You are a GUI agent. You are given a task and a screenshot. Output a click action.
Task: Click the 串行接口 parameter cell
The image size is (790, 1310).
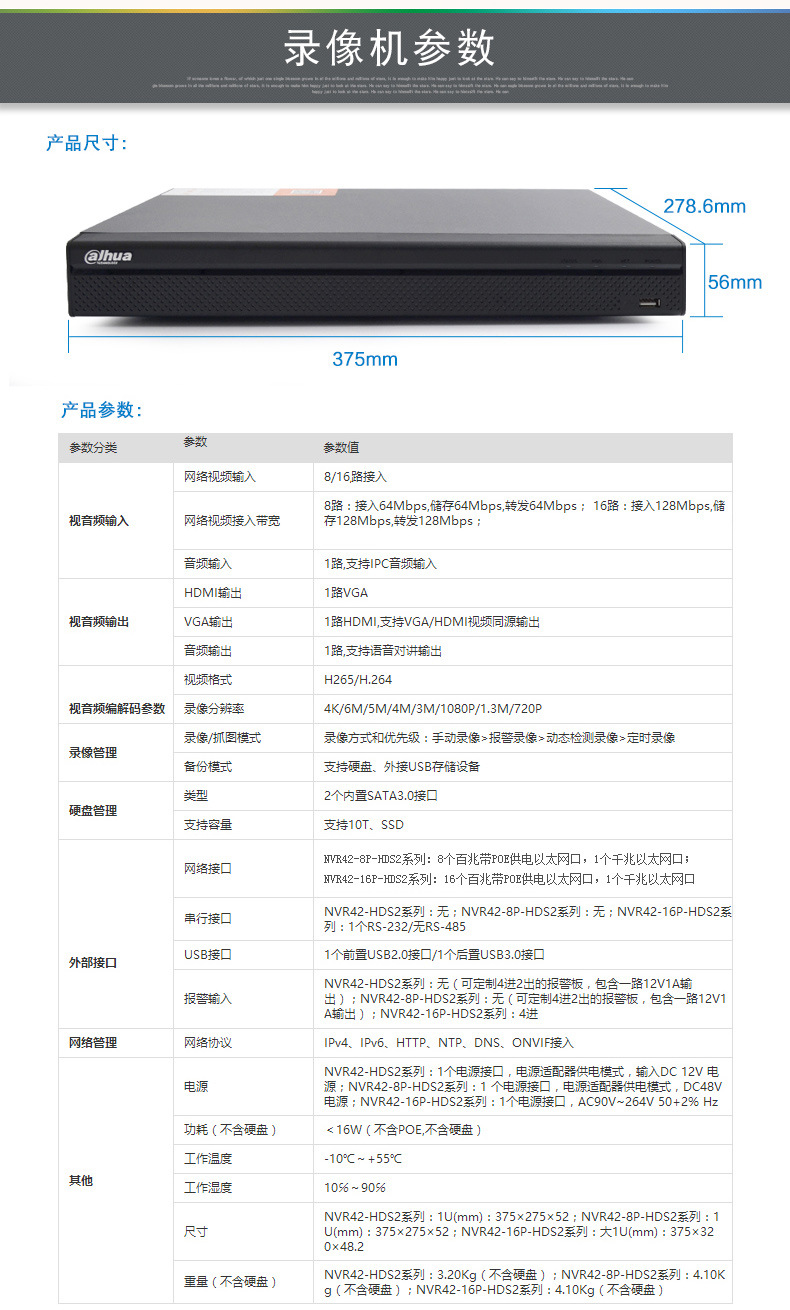pos(243,919)
